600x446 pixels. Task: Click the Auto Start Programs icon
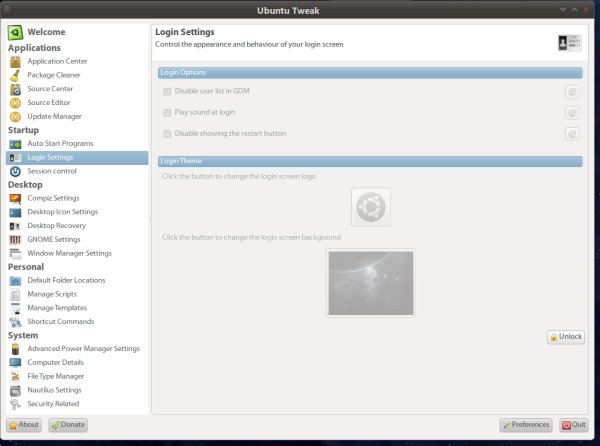click(15, 144)
